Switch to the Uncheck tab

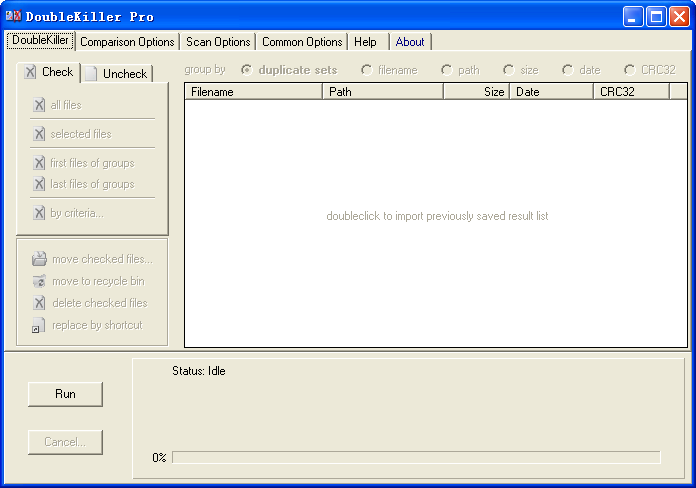116,73
